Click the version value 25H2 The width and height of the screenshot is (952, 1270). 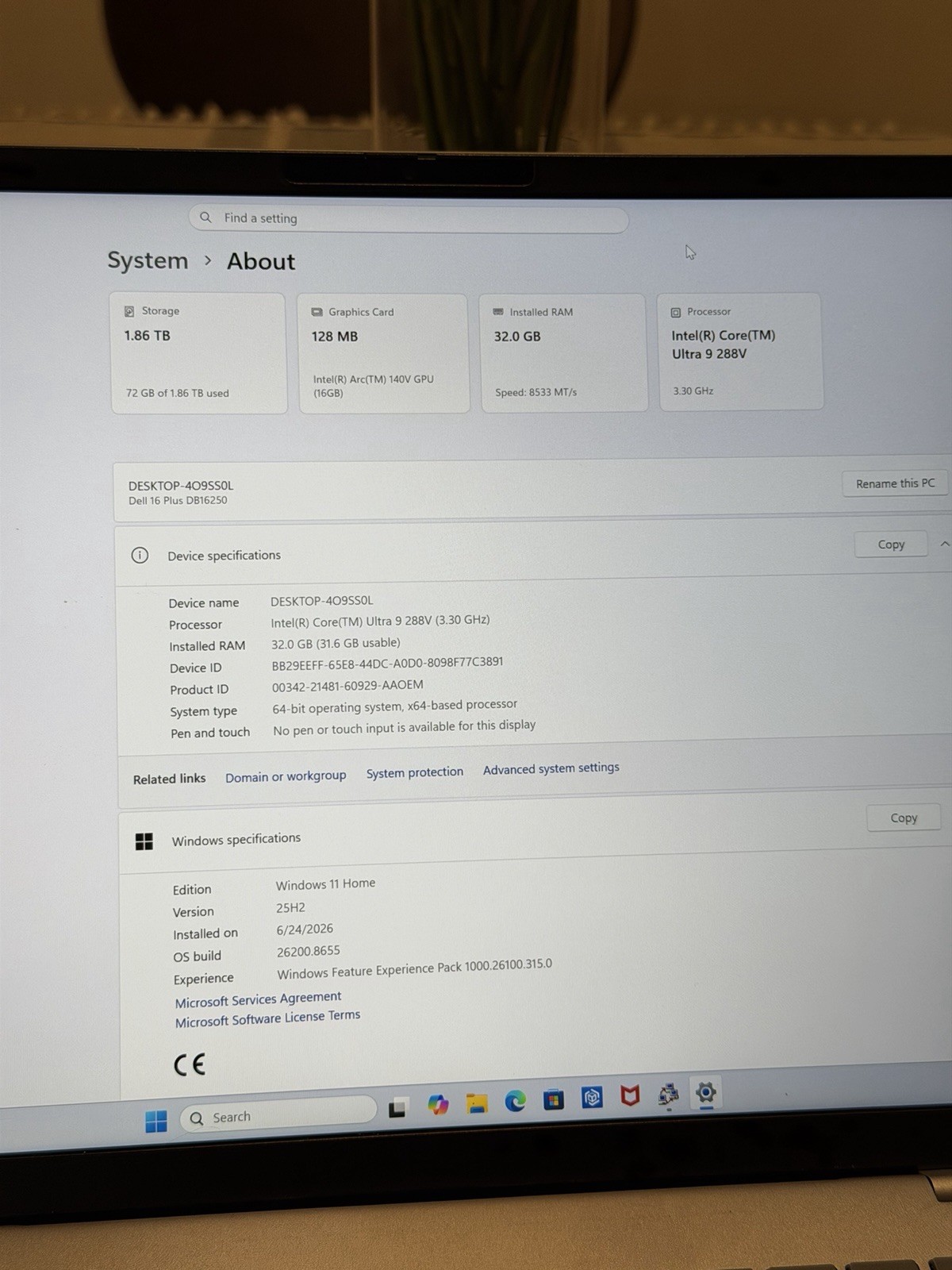tap(290, 907)
